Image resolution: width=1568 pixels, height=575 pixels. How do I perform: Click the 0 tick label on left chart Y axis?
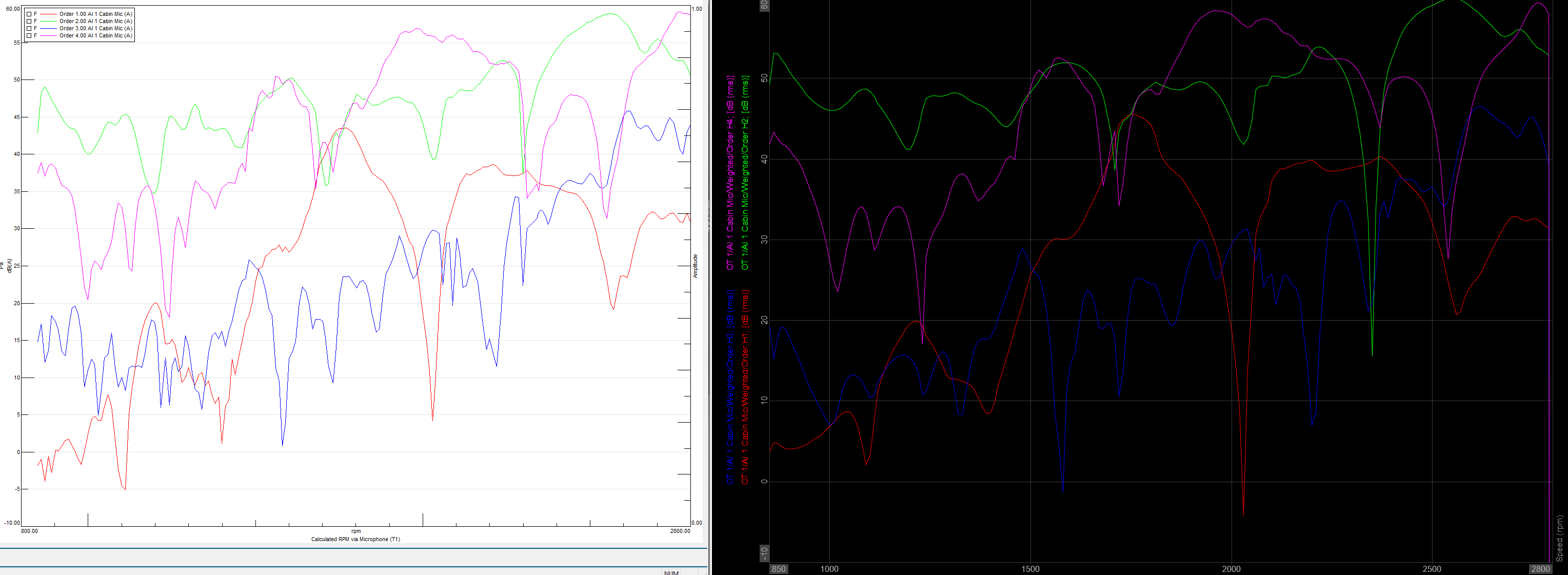(x=18, y=452)
